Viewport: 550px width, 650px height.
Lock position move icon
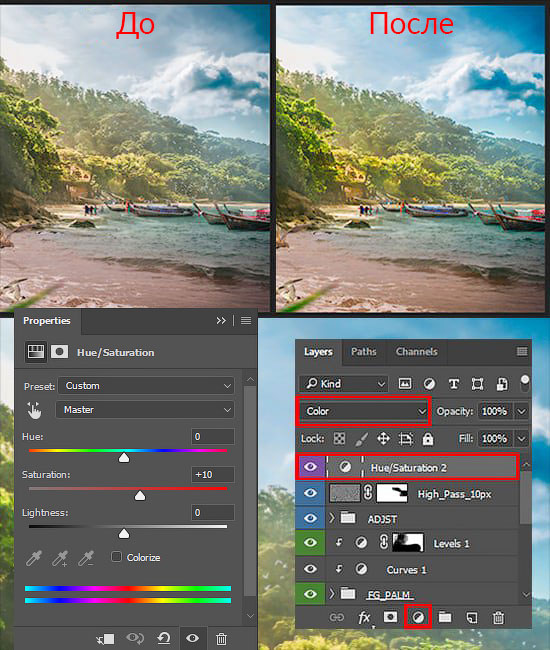[x=383, y=439]
